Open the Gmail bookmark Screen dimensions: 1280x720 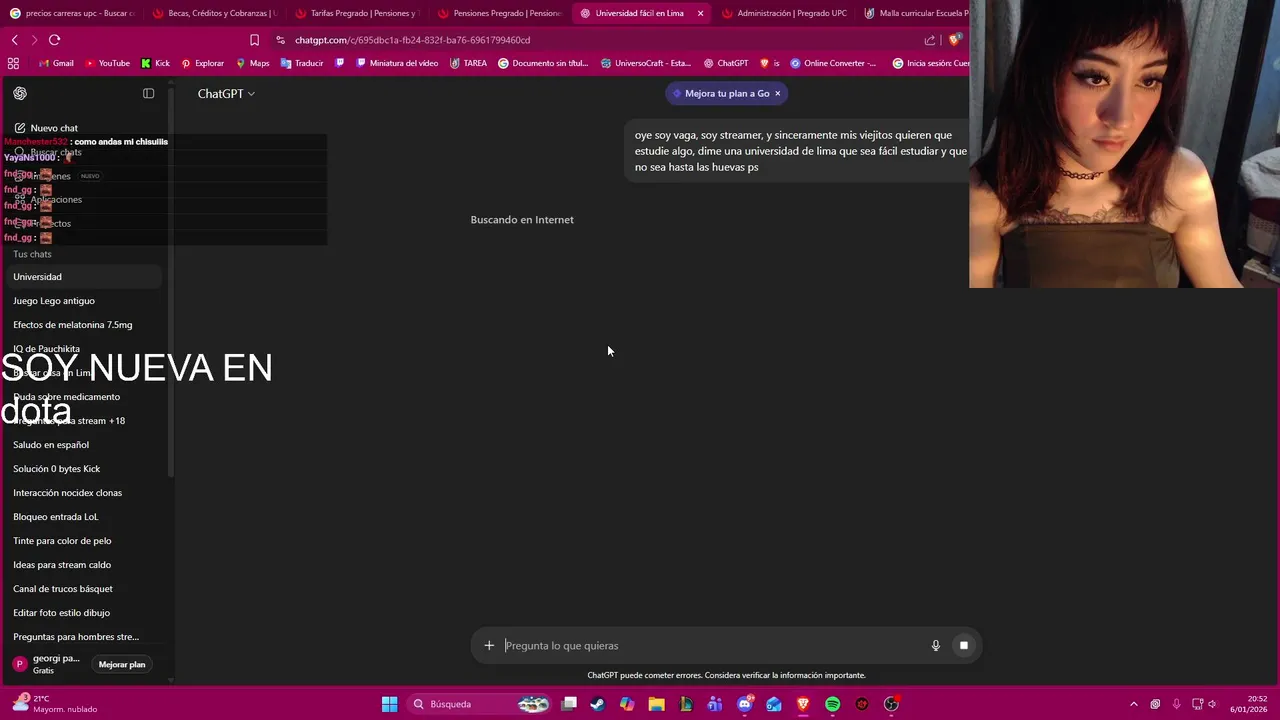(56, 63)
